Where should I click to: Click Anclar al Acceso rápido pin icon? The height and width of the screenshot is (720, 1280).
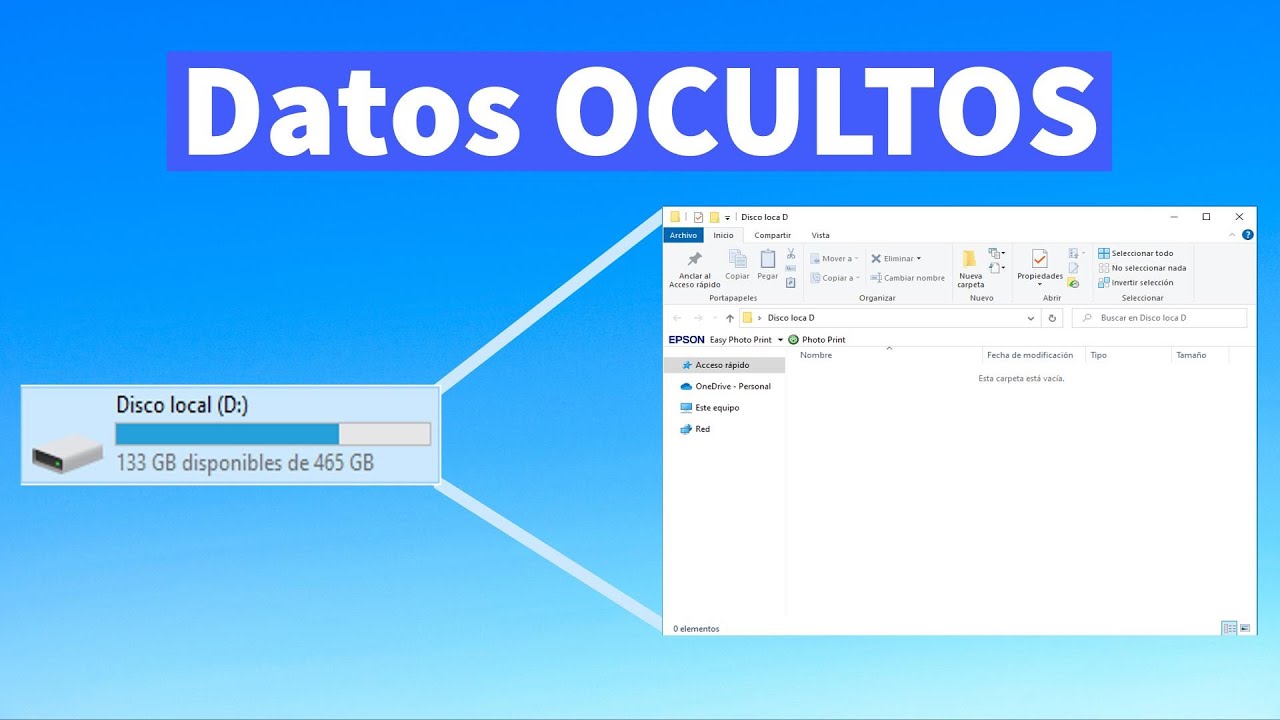coord(695,259)
